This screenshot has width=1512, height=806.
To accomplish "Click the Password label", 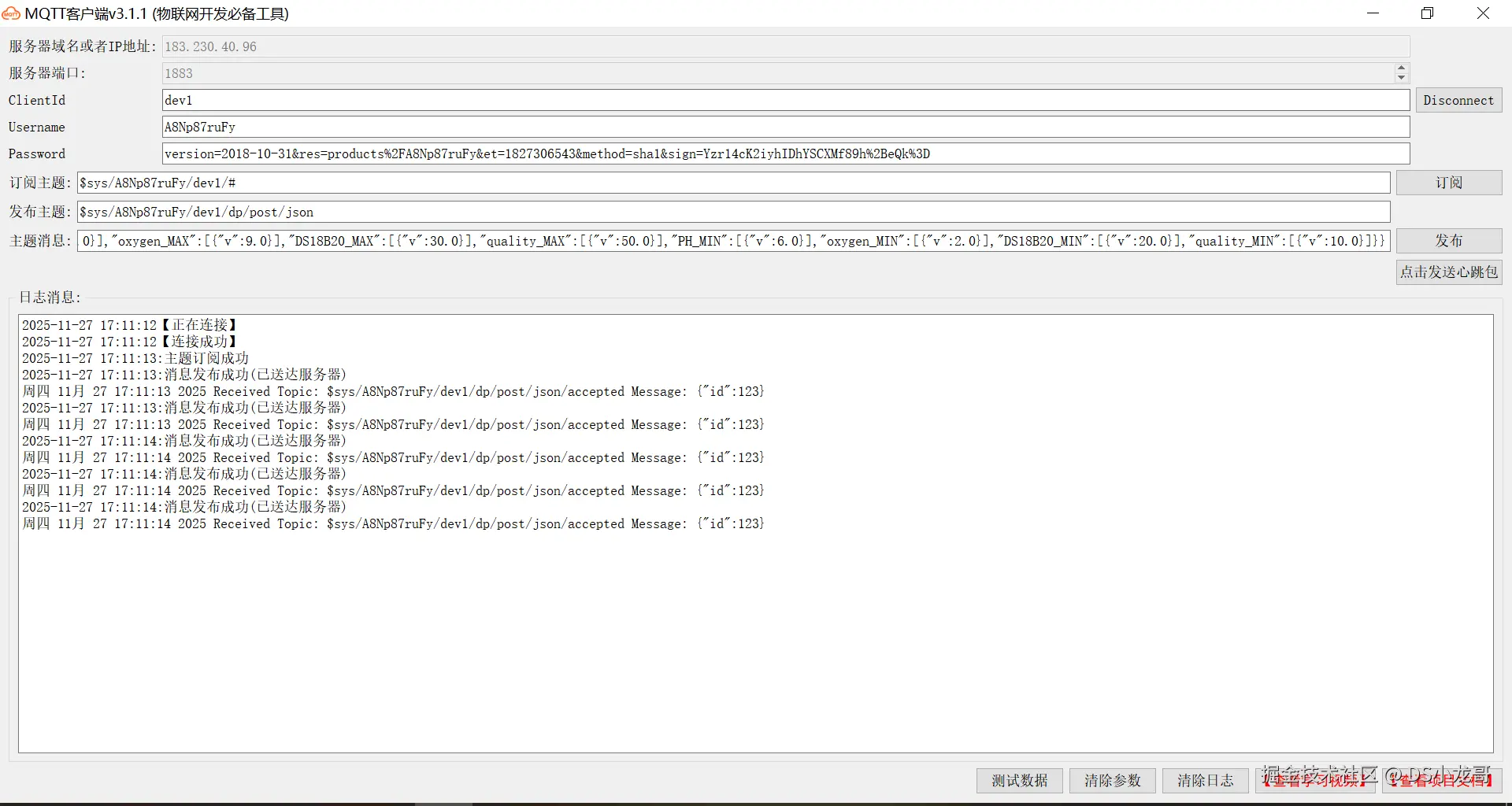I will click(37, 153).
